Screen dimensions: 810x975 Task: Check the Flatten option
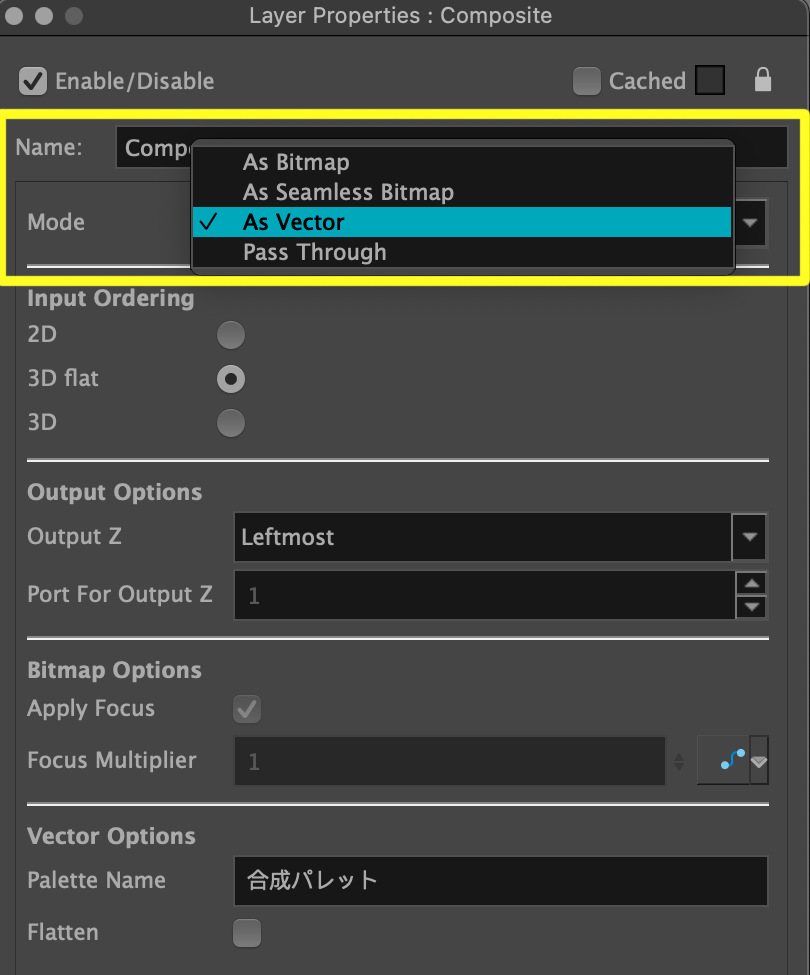(246, 933)
